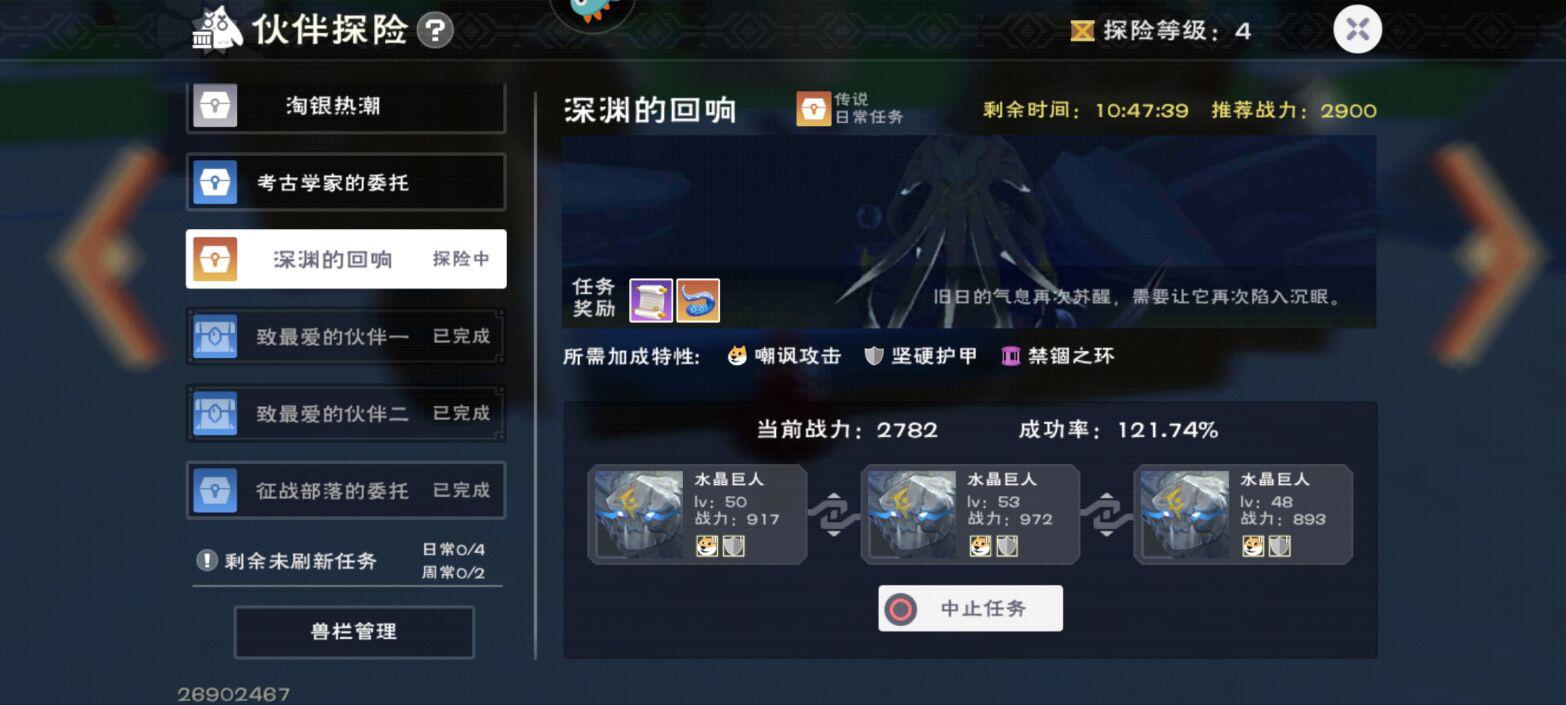The height and width of the screenshot is (705, 1566).
Task: Select the 考古学家的委托 quest
Action: point(346,183)
